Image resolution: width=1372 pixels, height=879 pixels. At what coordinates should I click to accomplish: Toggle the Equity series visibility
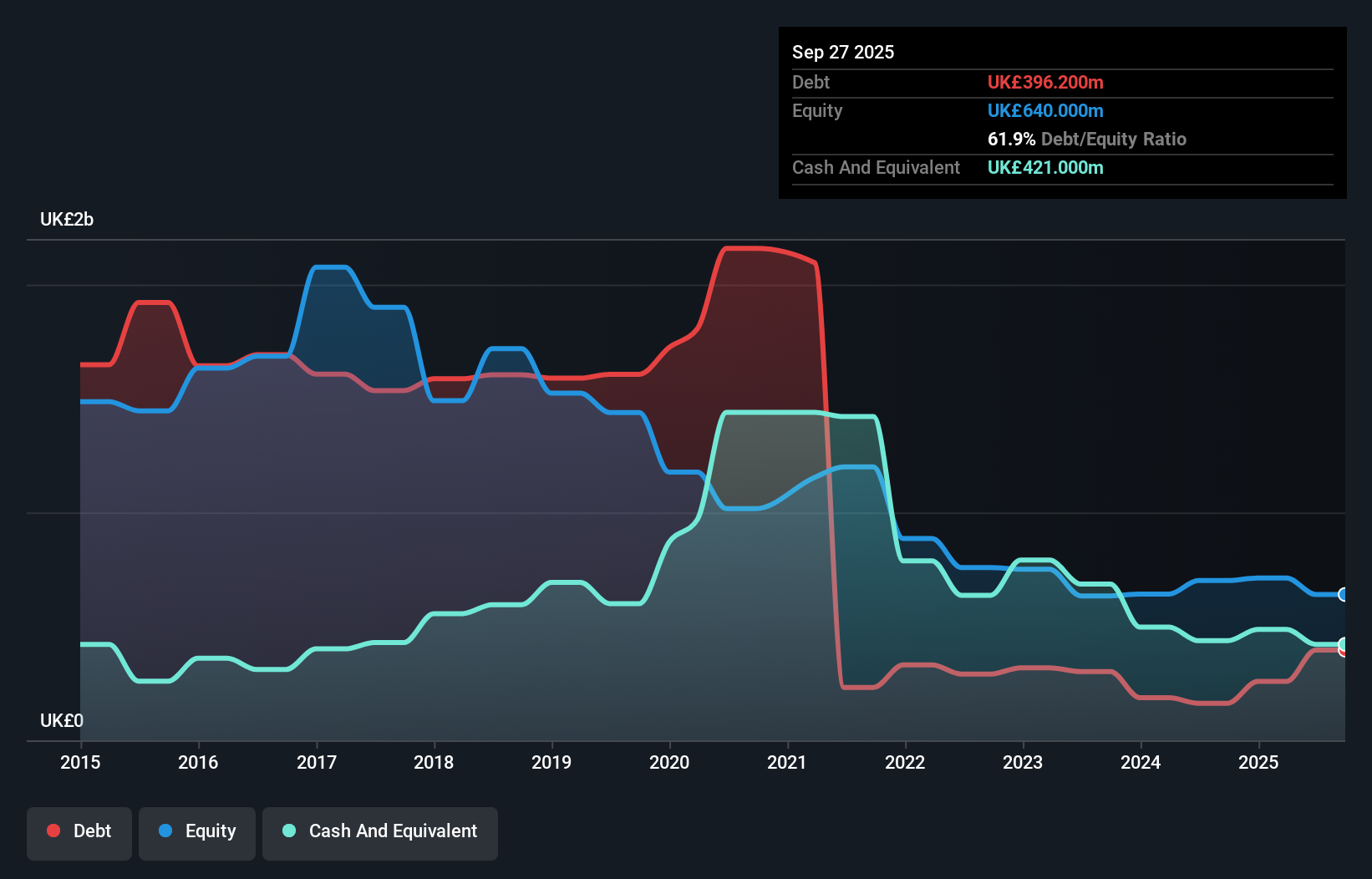tap(196, 832)
